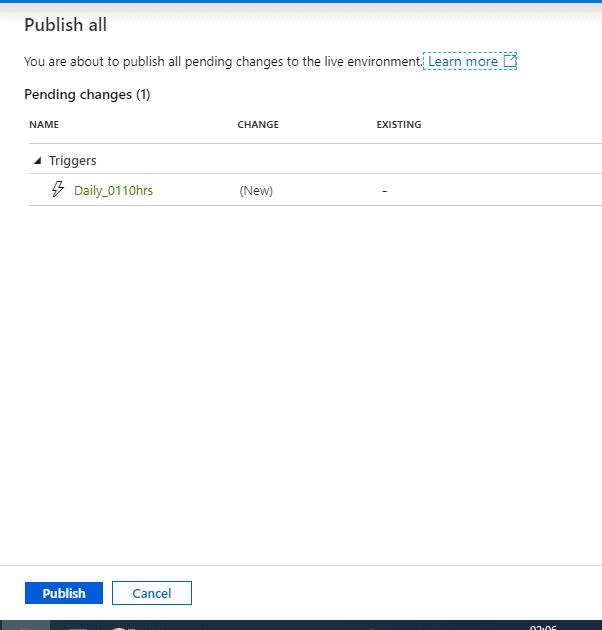Click the Publish all heading

(65, 25)
